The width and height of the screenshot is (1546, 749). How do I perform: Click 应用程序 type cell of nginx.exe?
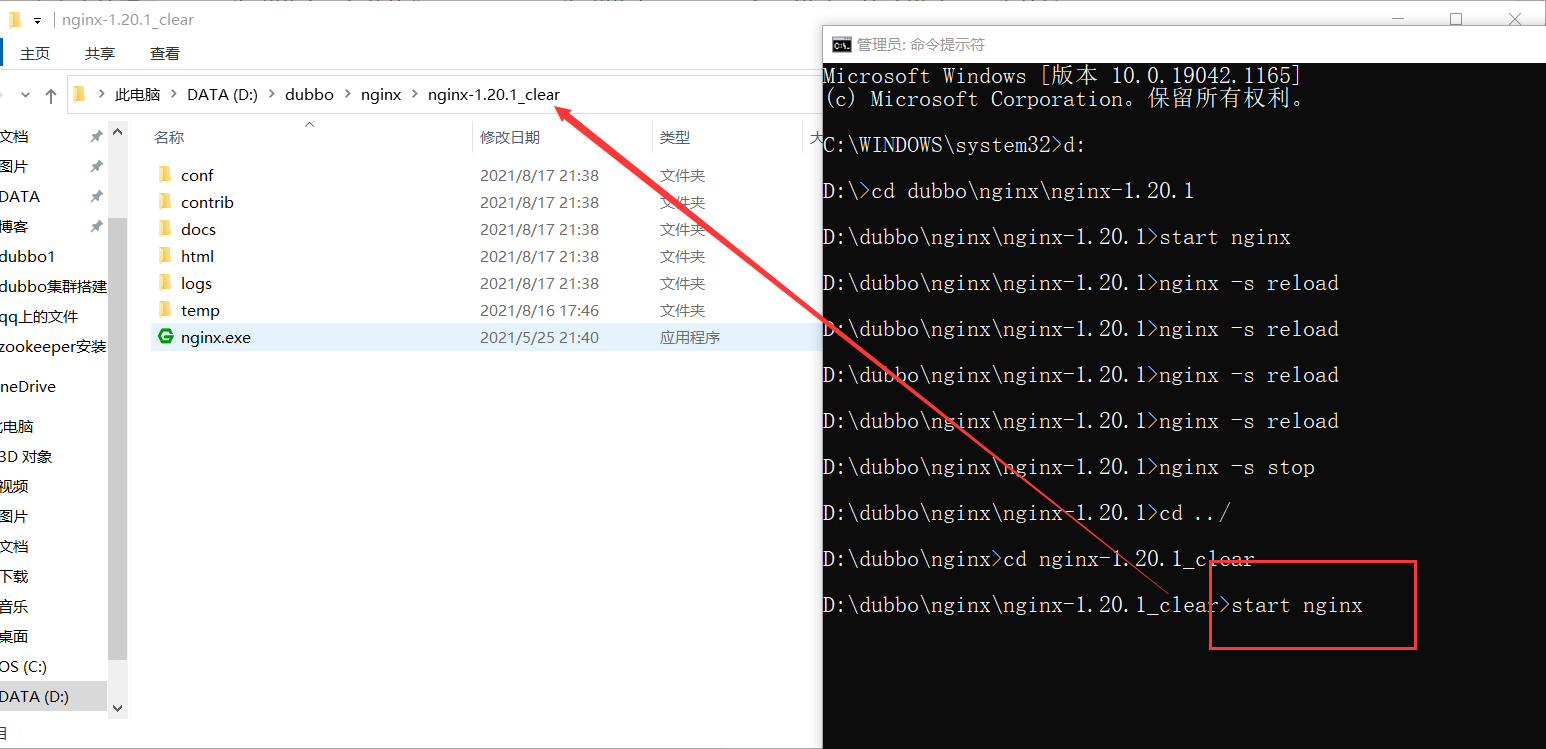tap(690, 337)
